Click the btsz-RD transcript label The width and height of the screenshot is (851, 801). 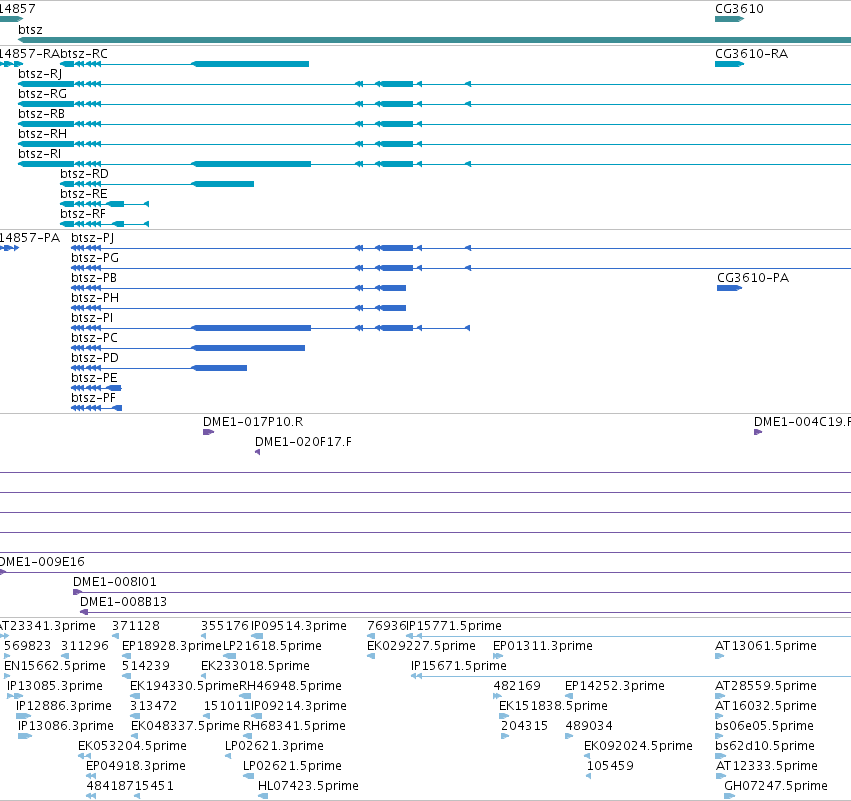tap(84, 174)
